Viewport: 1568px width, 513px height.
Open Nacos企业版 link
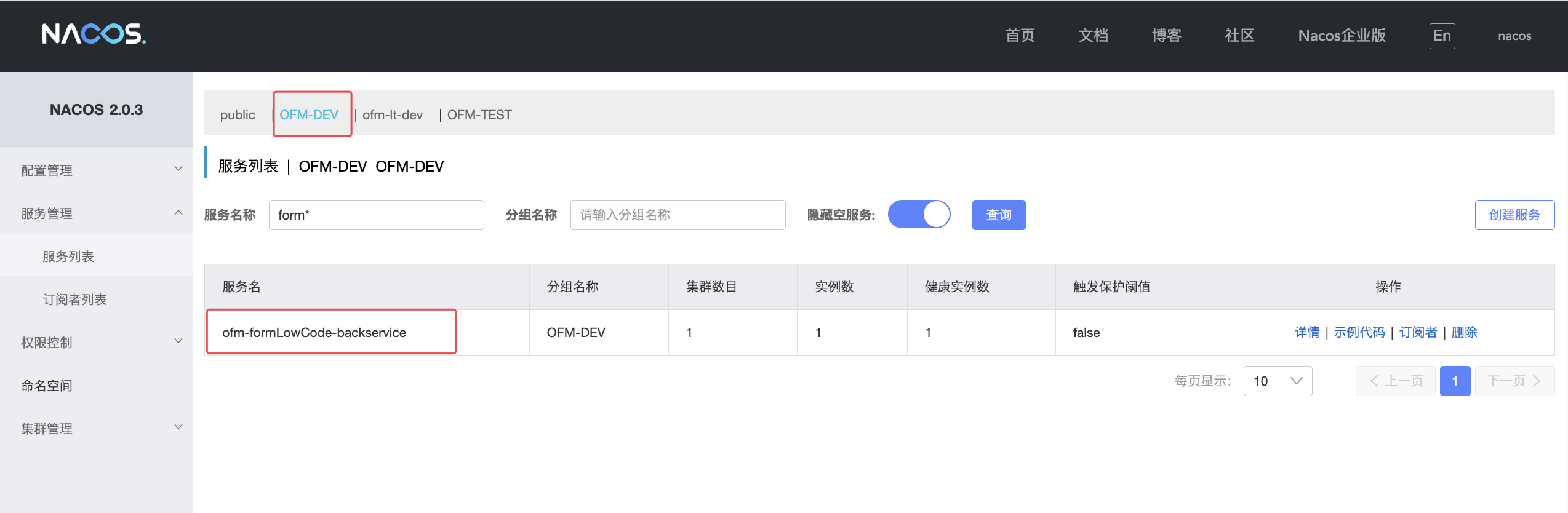pos(1342,36)
